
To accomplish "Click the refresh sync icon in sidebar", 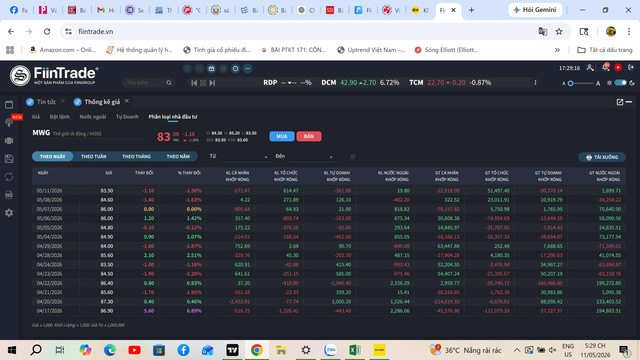I will point(9,177).
